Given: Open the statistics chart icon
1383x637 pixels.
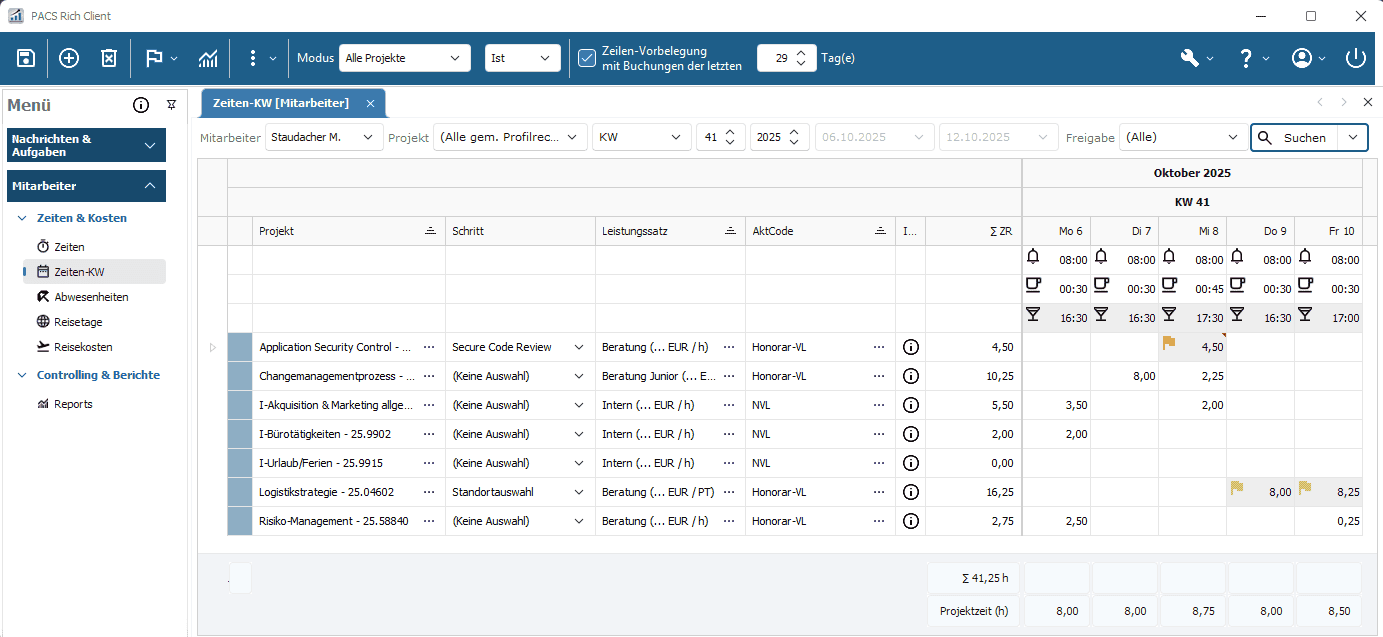Looking at the screenshot, I should pos(207,57).
